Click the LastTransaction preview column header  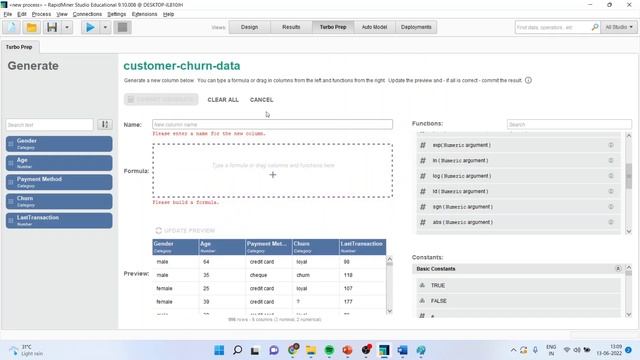[362, 247]
